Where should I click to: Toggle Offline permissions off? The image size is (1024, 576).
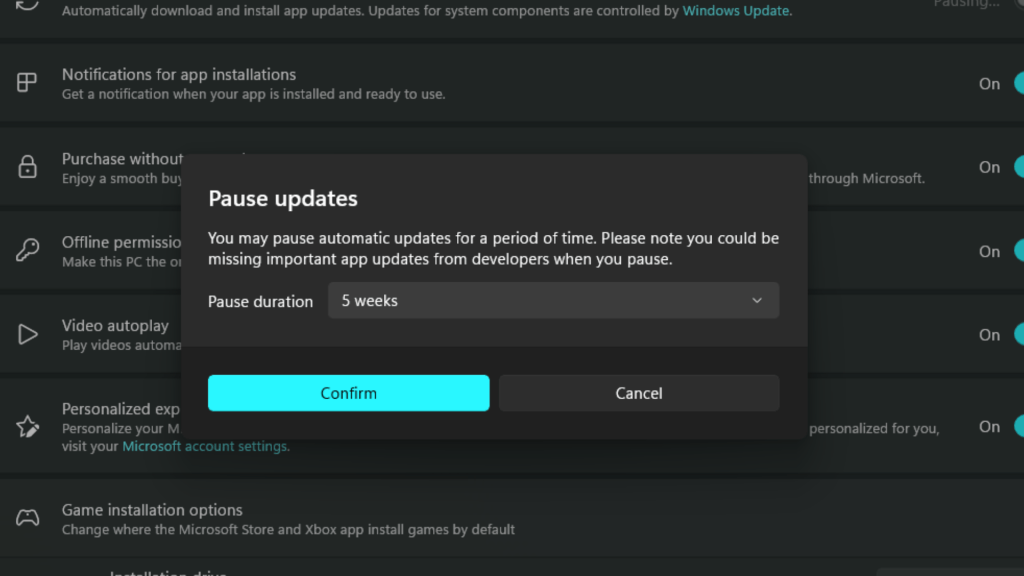[x=1018, y=251]
